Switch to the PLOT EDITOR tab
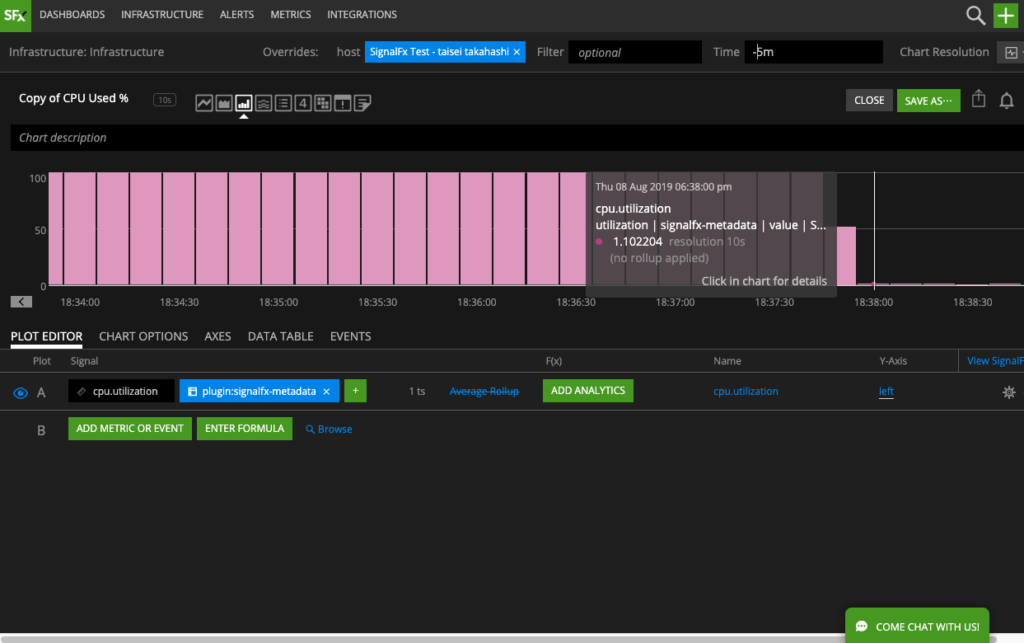This screenshot has height=643, width=1024. 46,336
